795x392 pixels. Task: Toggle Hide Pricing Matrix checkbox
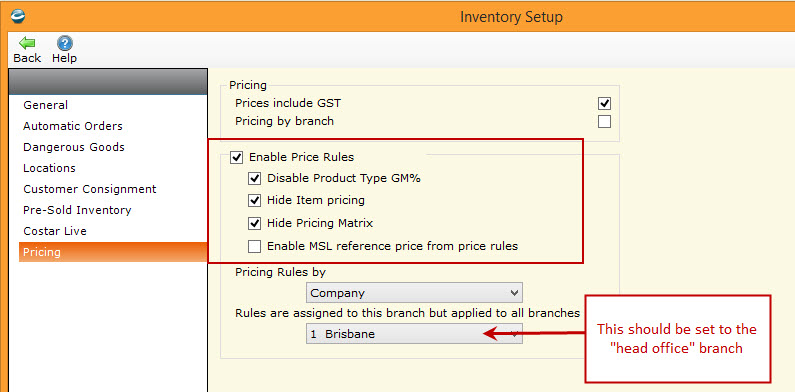[254, 223]
